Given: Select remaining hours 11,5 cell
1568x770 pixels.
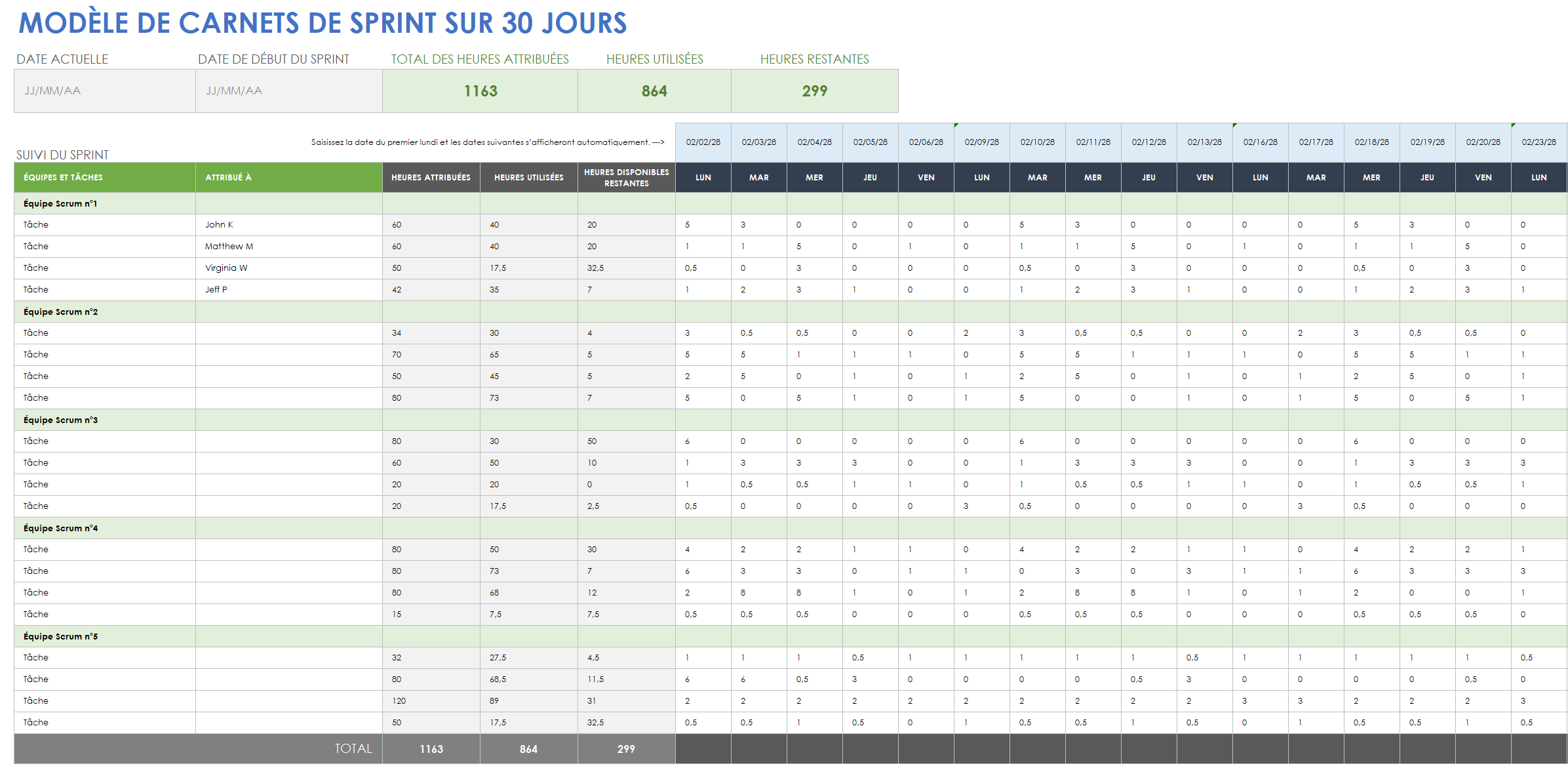Looking at the screenshot, I should click(x=627, y=679).
